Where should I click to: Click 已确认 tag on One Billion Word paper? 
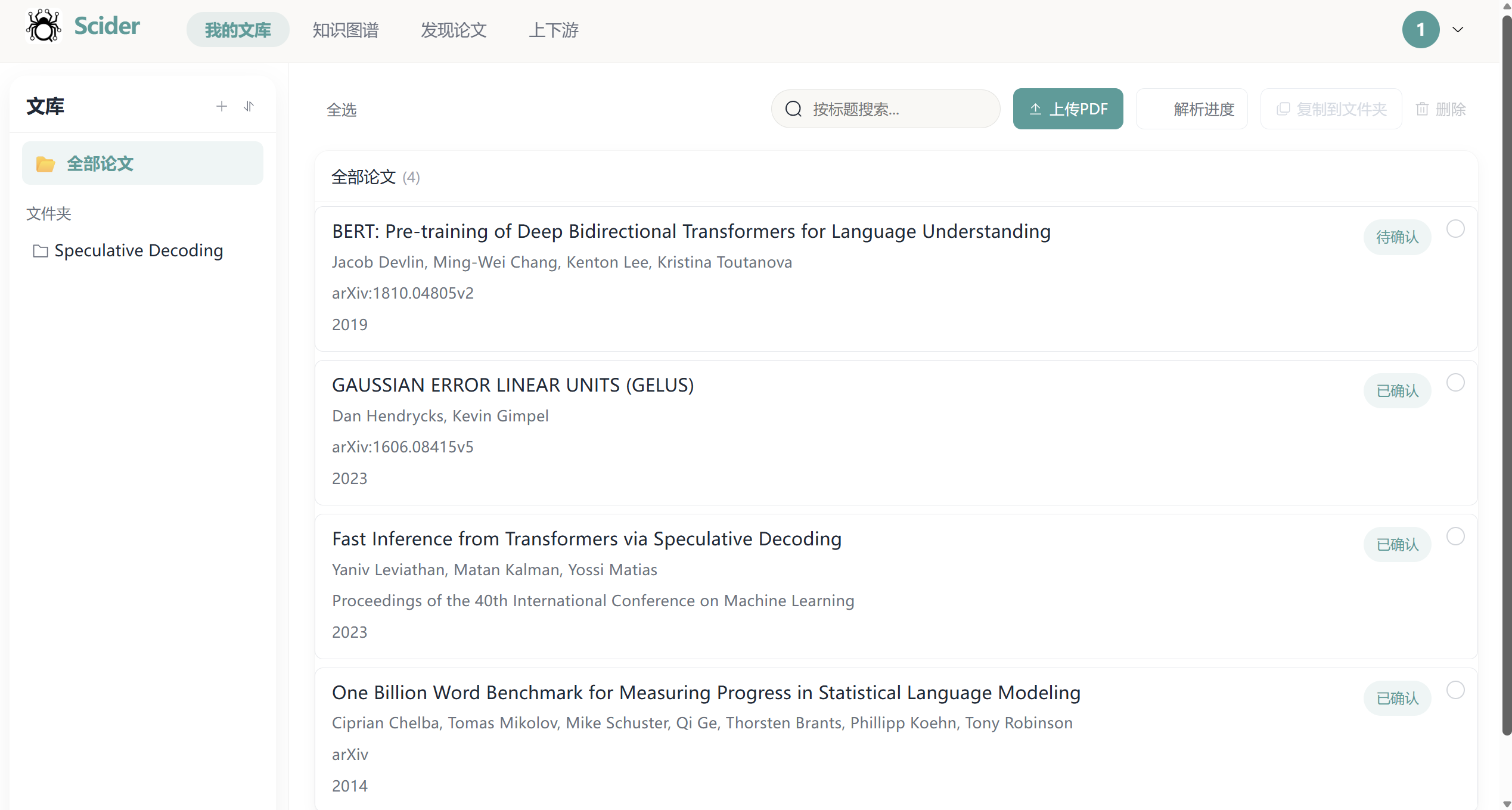click(1397, 699)
